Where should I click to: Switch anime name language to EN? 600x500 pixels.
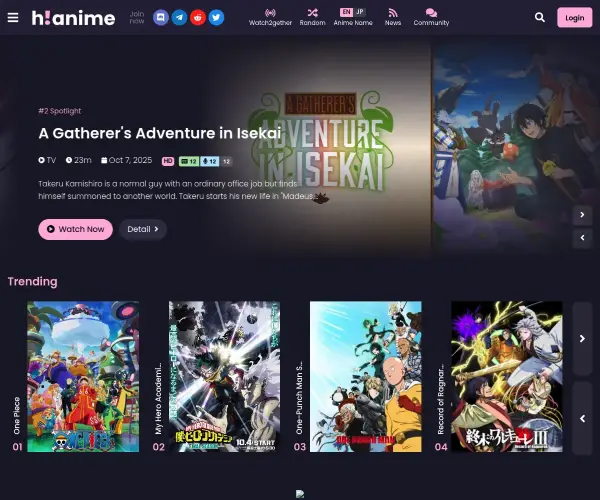pyautogui.click(x=346, y=12)
